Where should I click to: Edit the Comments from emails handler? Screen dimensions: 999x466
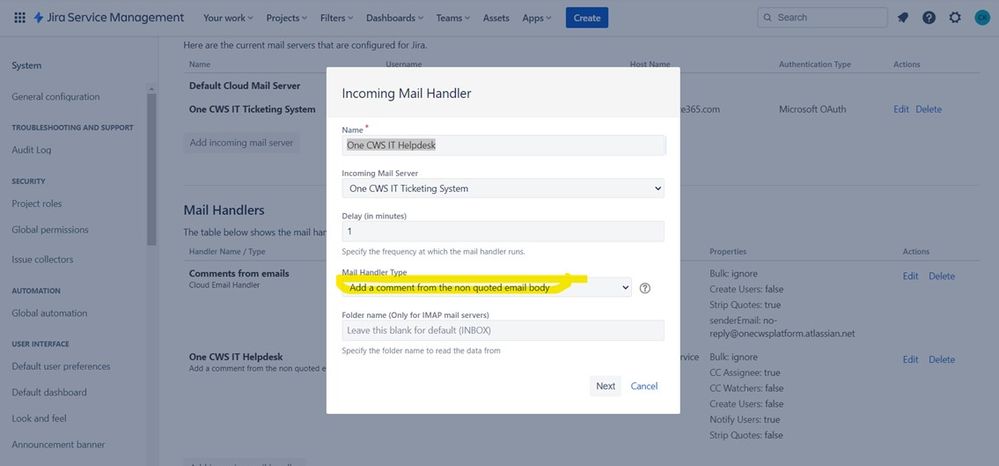[x=910, y=276]
